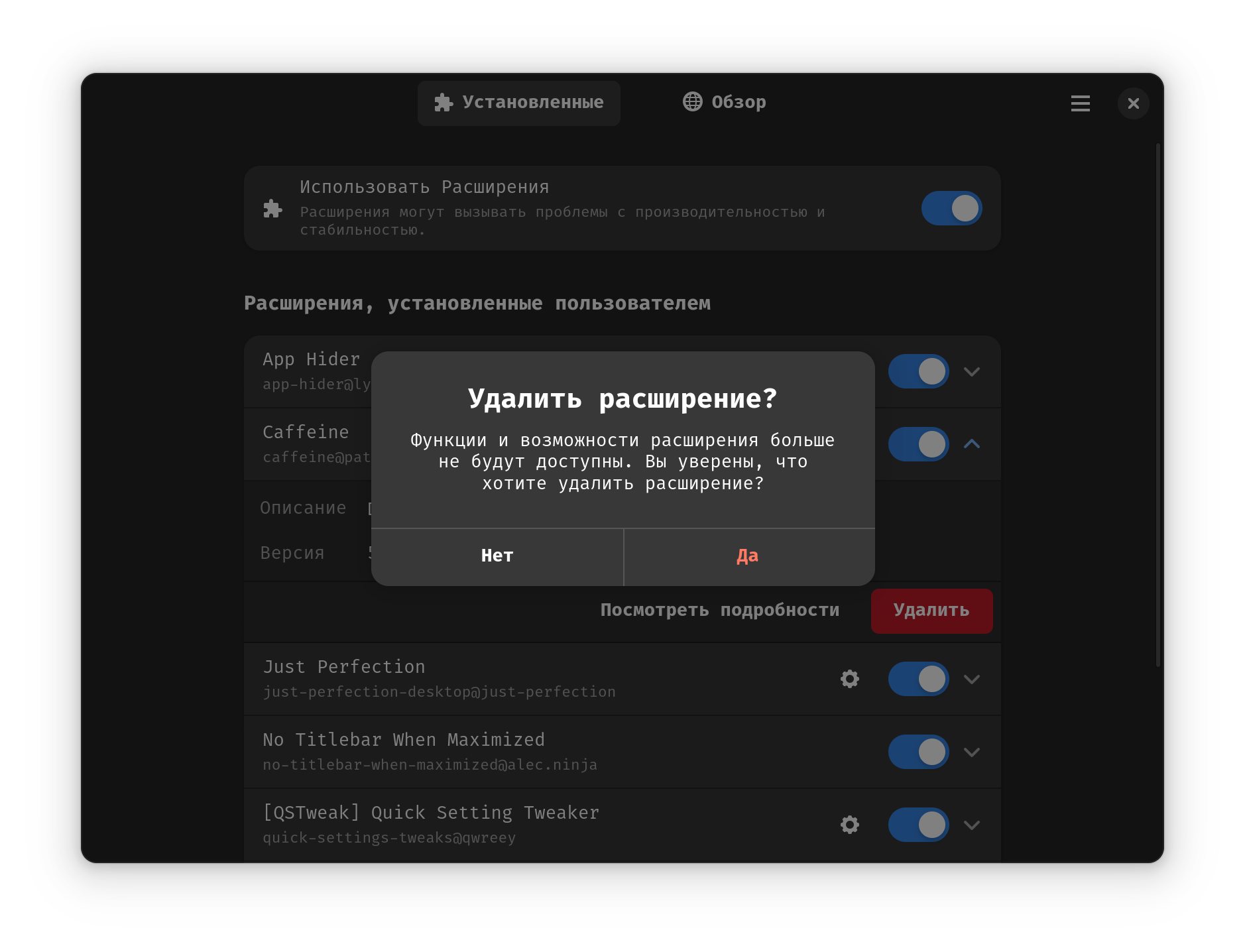Click the Описание label
This screenshot has width=1245, height=952.
coord(303,508)
